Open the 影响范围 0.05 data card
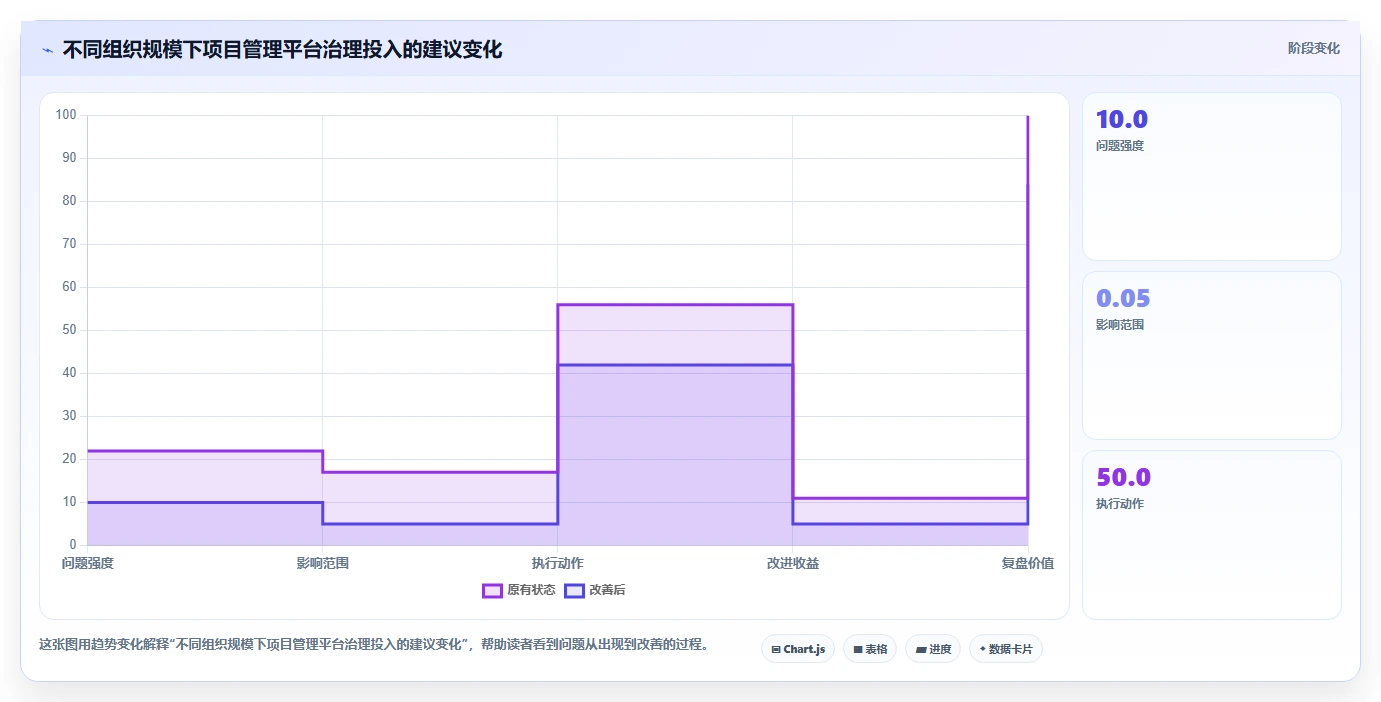 (1211, 355)
